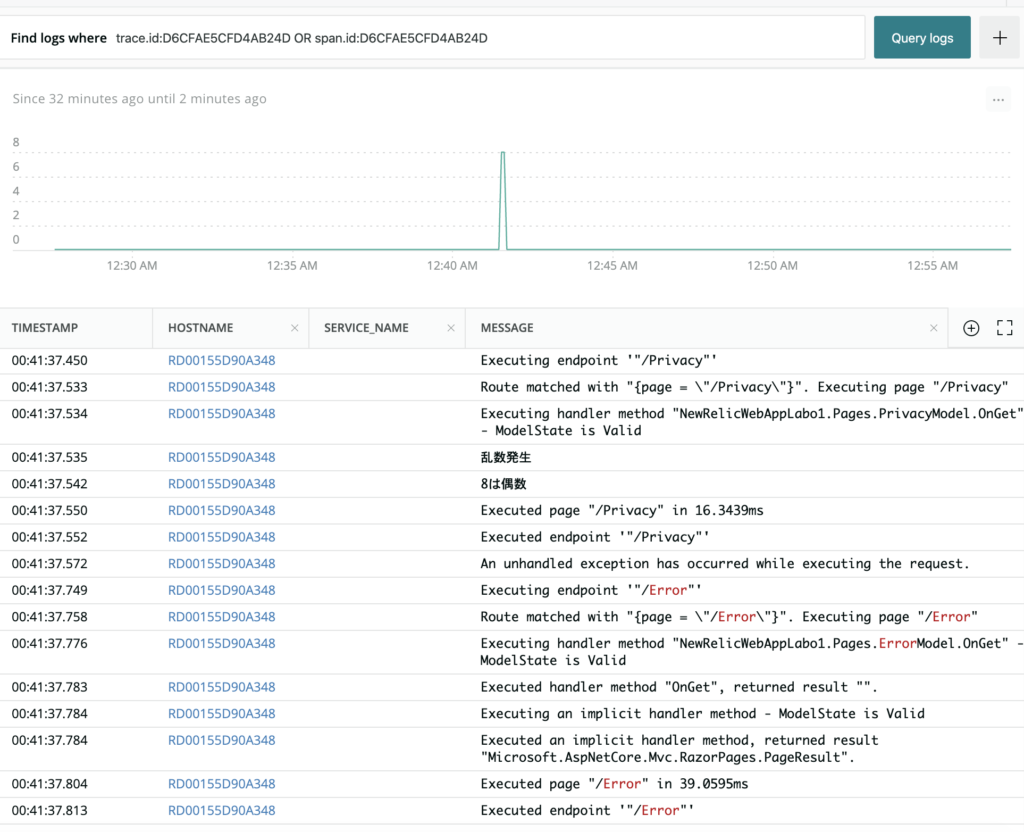The height and width of the screenshot is (832, 1024).
Task: Select the "Executed handler method OnGet" message
Action: click(x=679, y=687)
